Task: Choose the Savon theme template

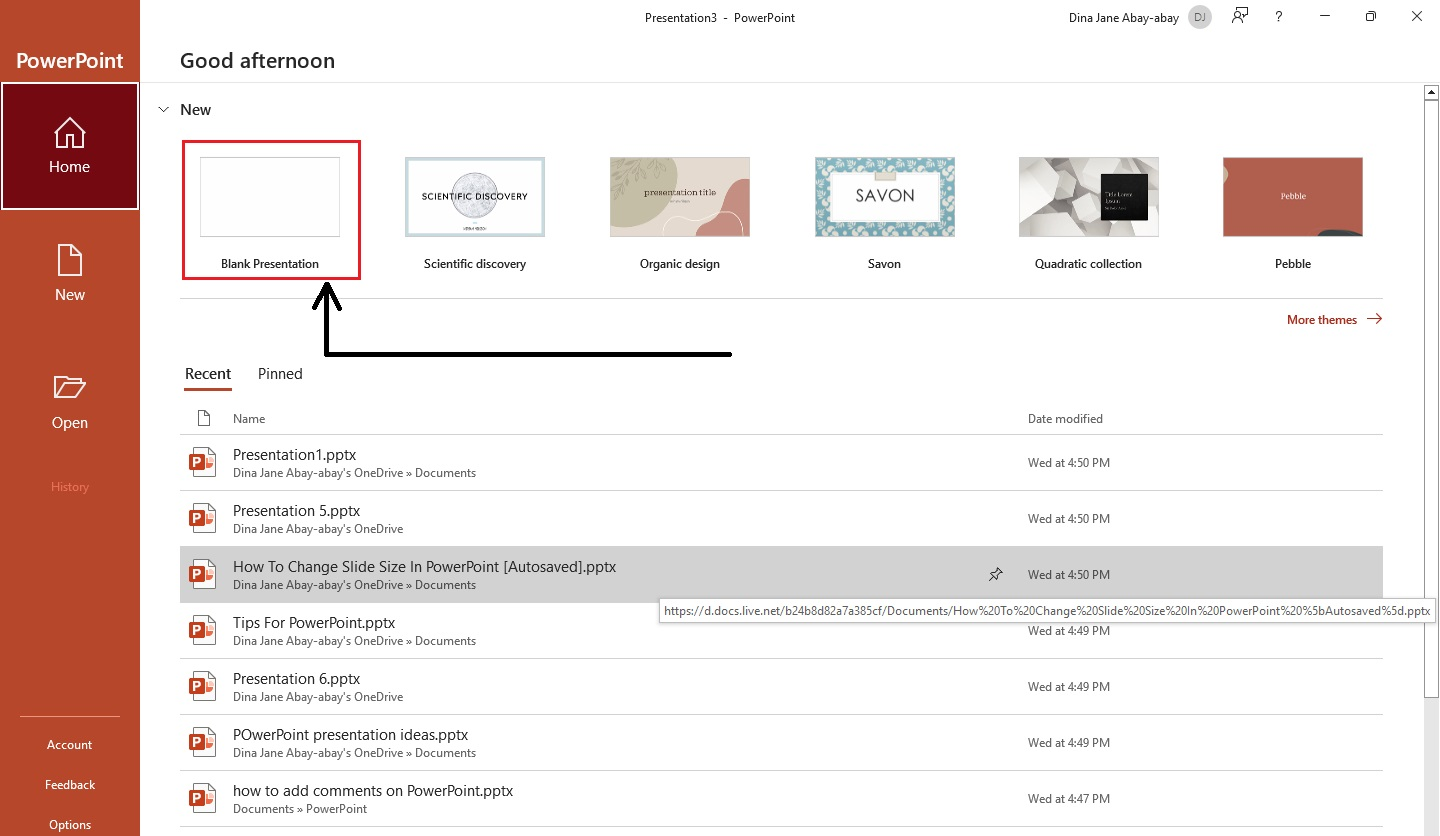Action: [x=884, y=196]
